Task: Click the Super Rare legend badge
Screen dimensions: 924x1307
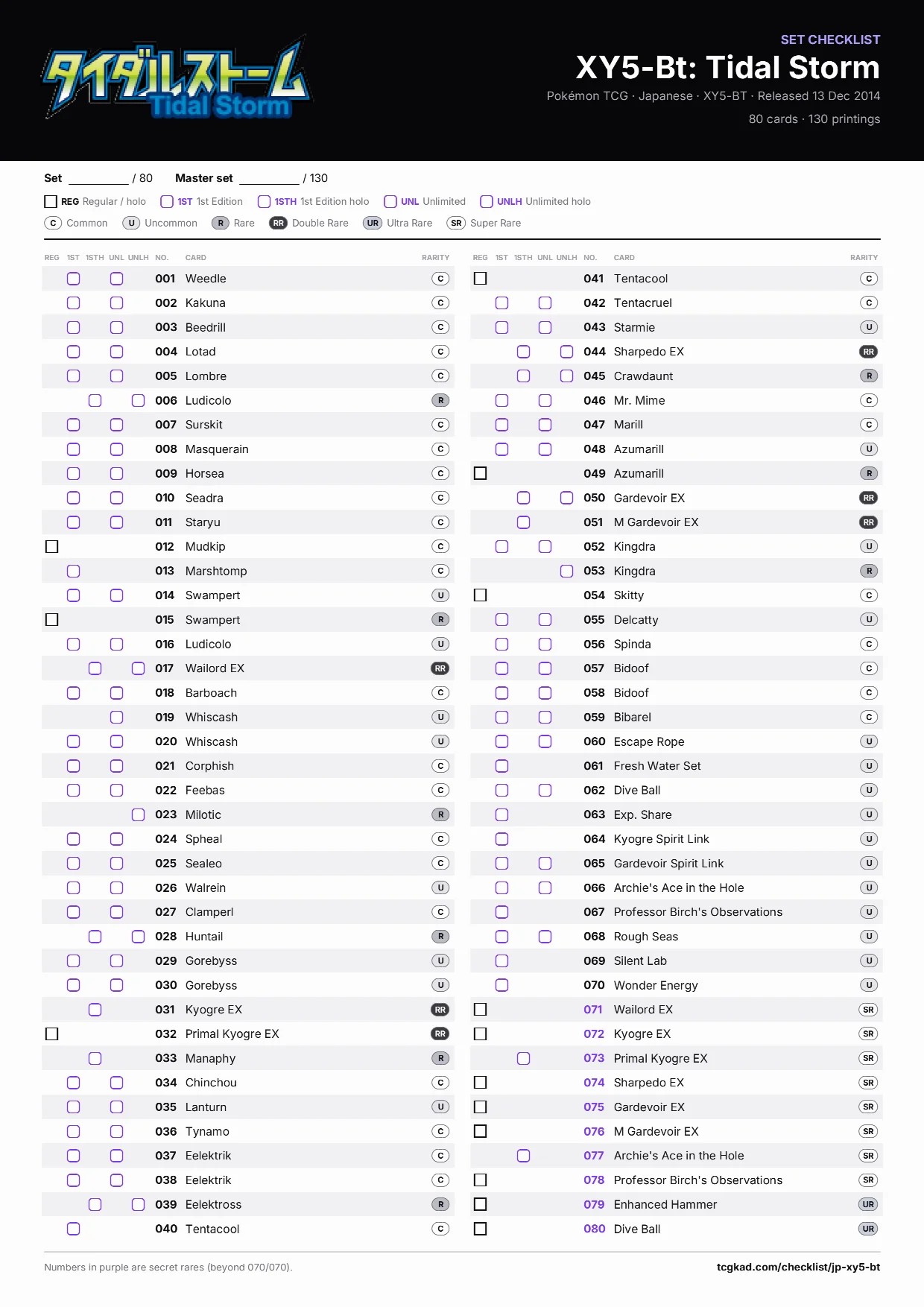Action: [x=456, y=223]
